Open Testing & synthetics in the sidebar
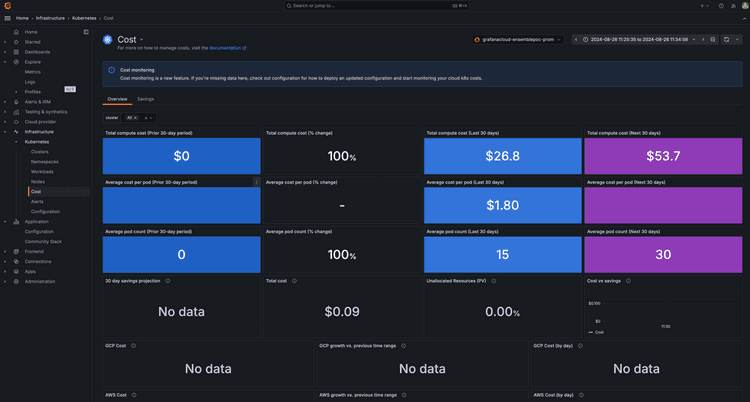The width and height of the screenshot is (750, 402). pos(46,112)
